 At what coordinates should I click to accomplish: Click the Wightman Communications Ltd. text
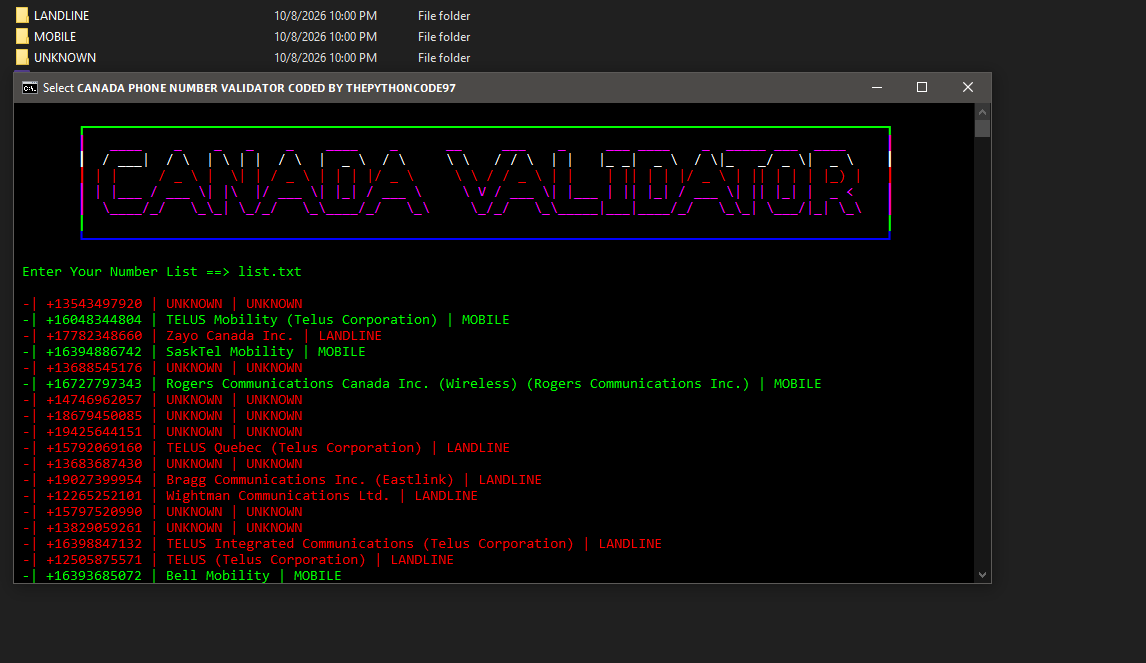pos(278,496)
